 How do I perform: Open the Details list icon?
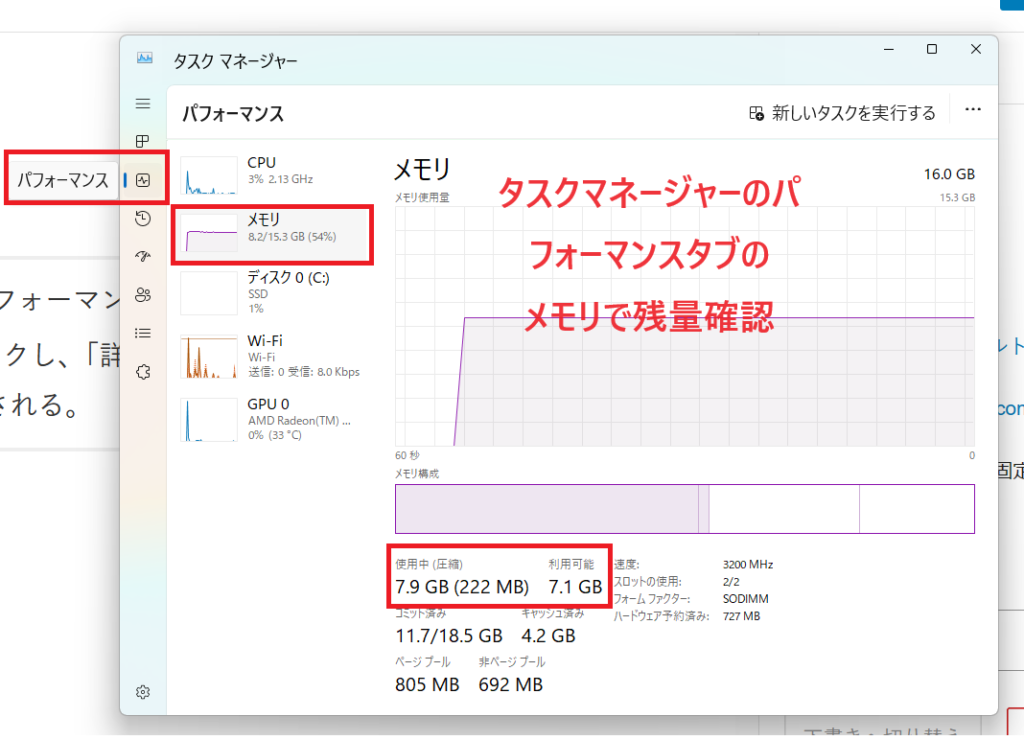(x=143, y=333)
